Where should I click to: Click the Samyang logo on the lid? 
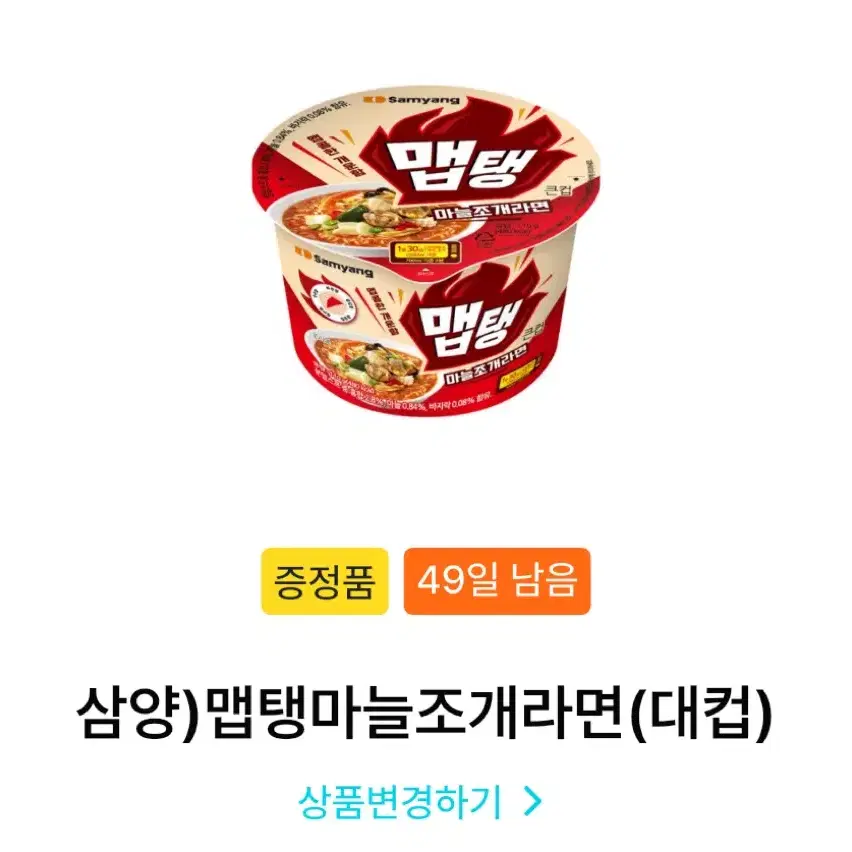(411, 99)
